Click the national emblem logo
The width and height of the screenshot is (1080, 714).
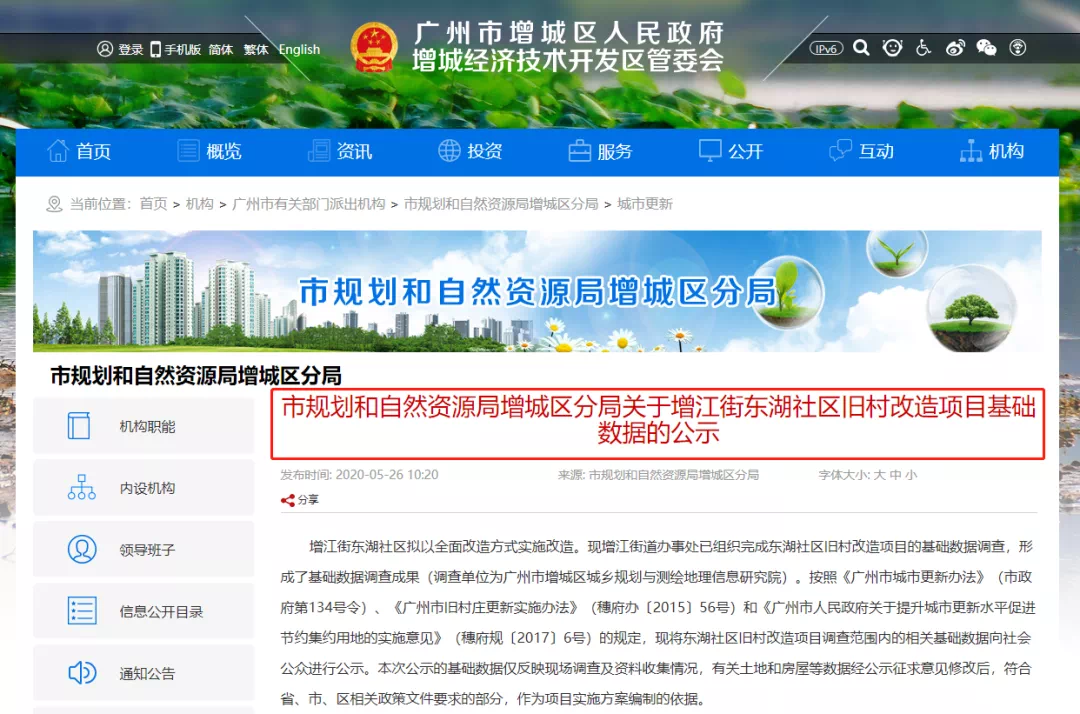[x=373, y=48]
